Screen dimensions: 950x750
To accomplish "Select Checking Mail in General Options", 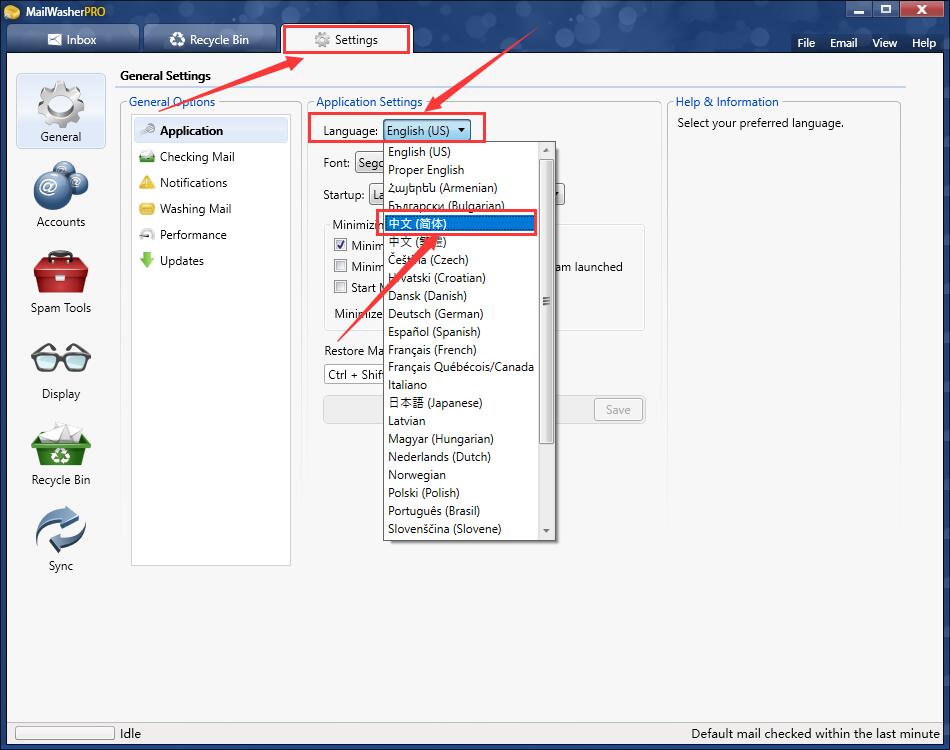I will click(x=211, y=157).
